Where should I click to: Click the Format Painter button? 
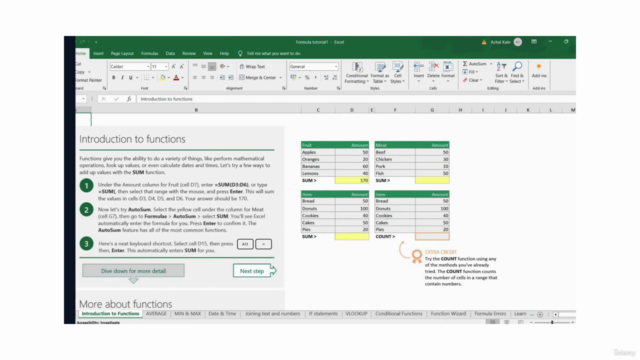pos(89,80)
